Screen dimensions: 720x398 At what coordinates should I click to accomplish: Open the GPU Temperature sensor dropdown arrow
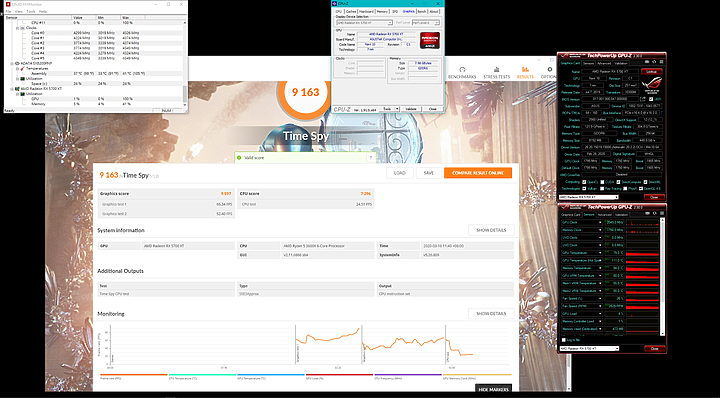[x=600, y=253]
